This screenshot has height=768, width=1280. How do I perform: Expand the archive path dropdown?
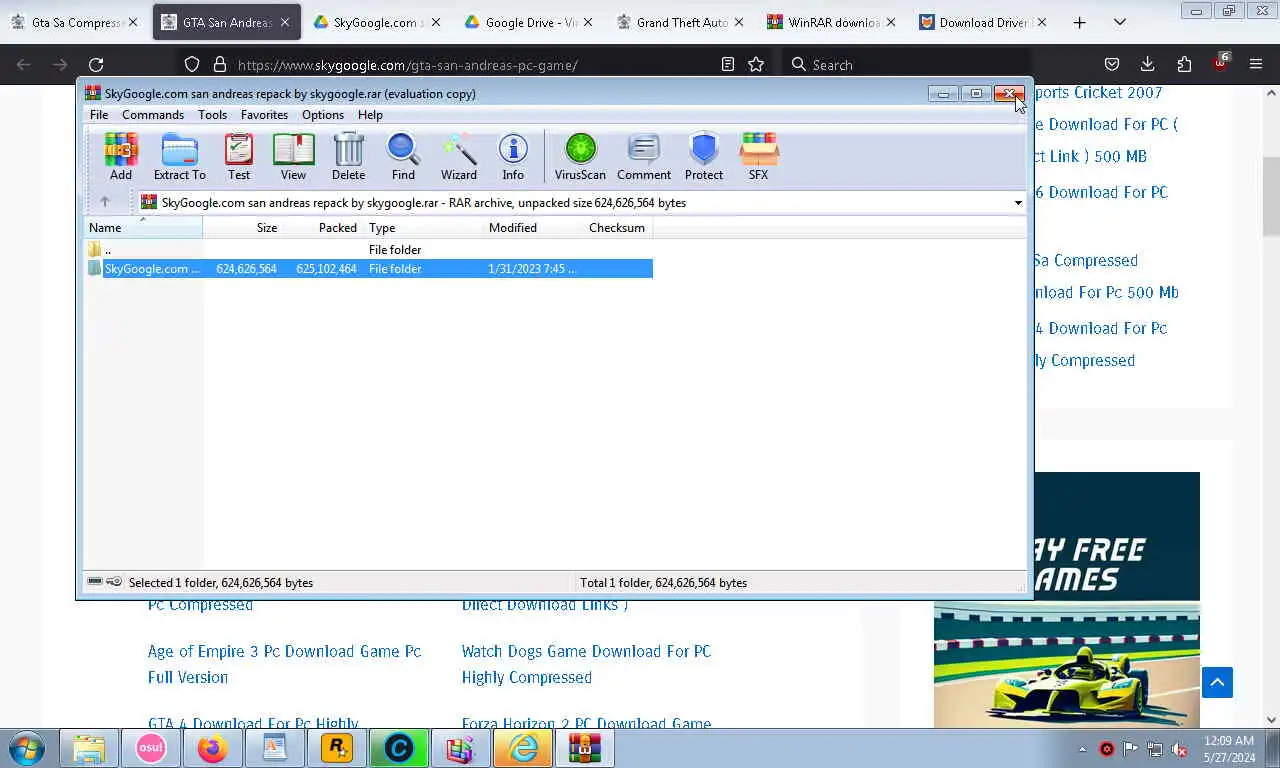pyautogui.click(x=1018, y=203)
